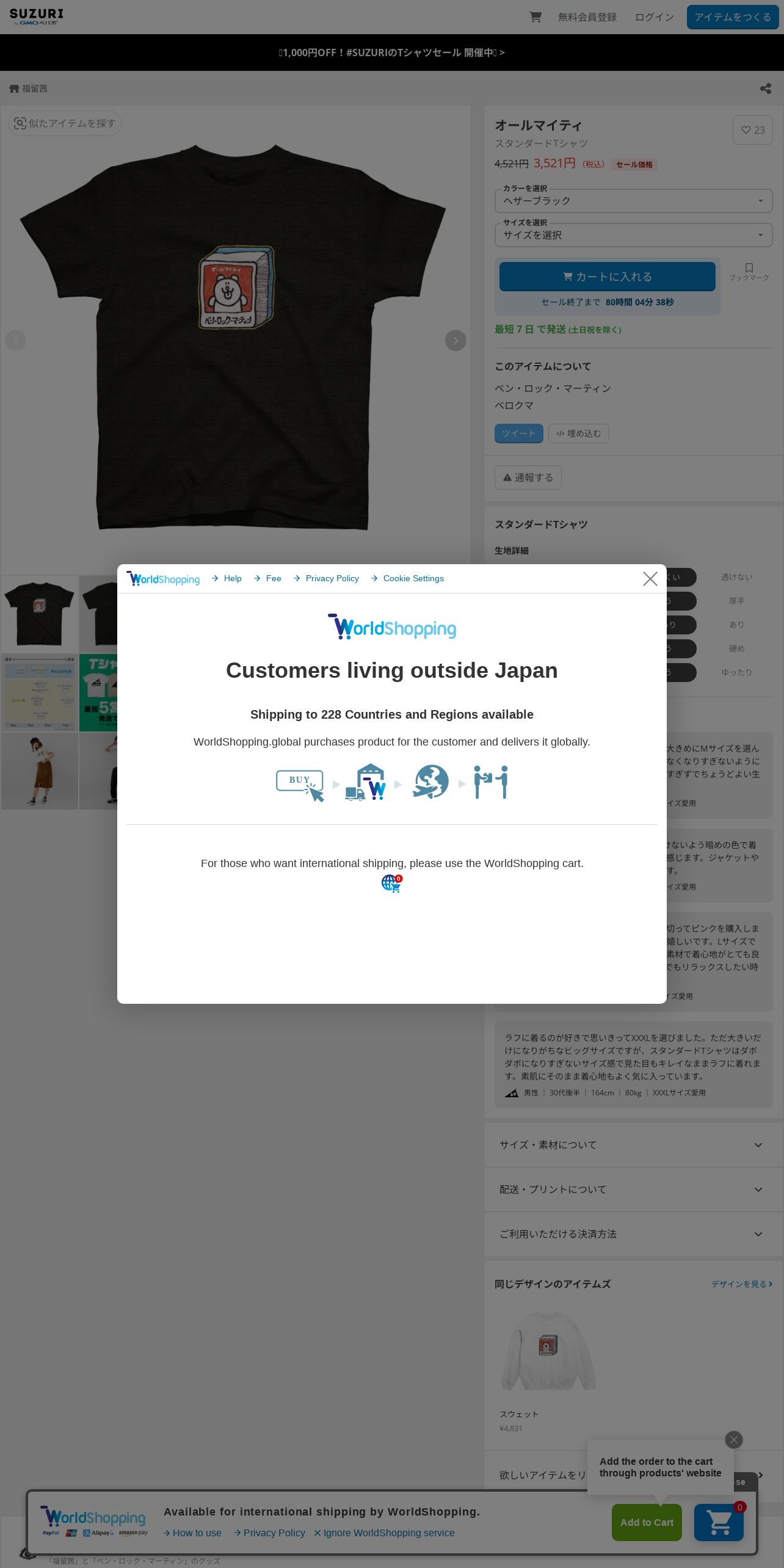Click アイテムをつくる button

coord(733,17)
